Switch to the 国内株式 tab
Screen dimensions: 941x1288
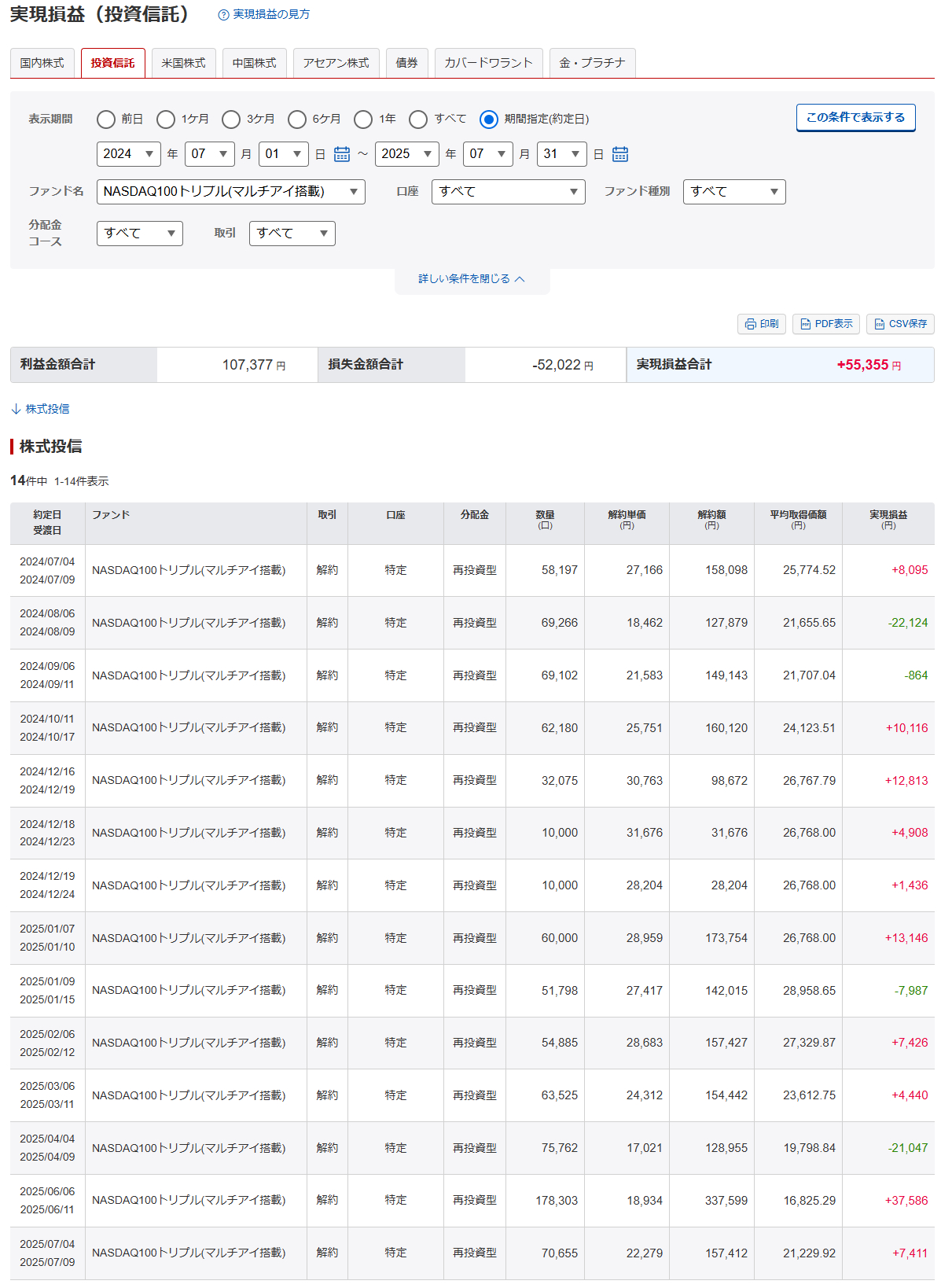point(42,63)
